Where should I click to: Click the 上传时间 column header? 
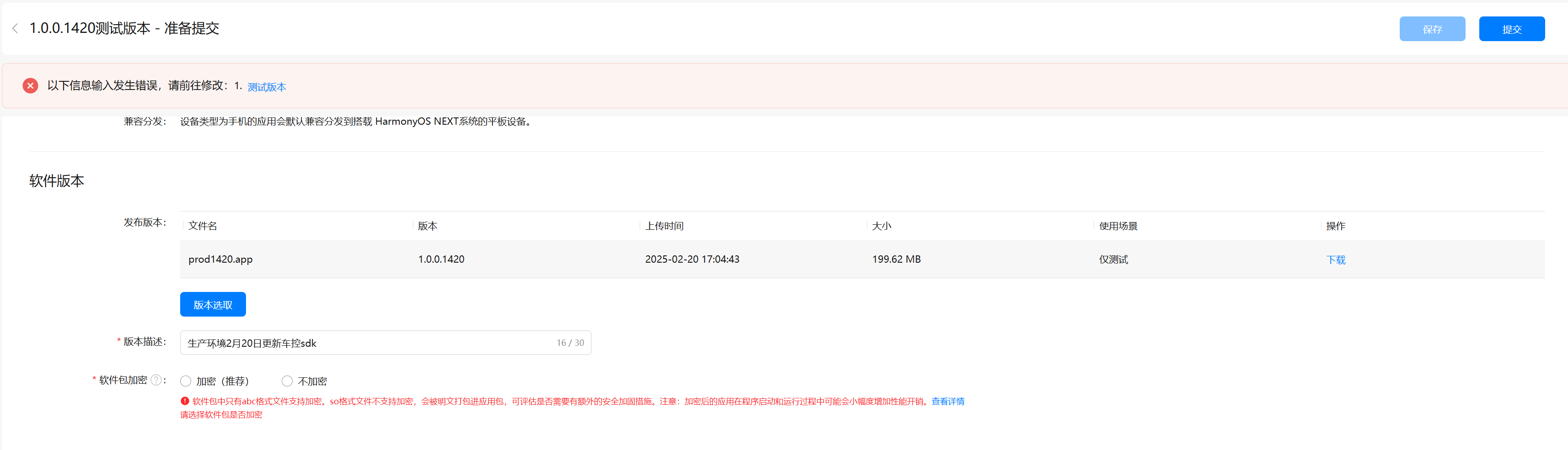pos(664,226)
